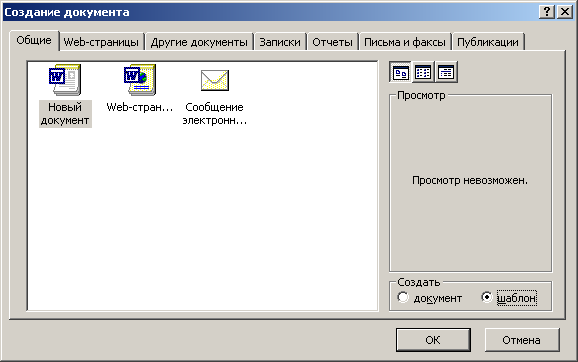
Task: Select the Сообщение электронной почты envelope icon
Action: coord(215,80)
